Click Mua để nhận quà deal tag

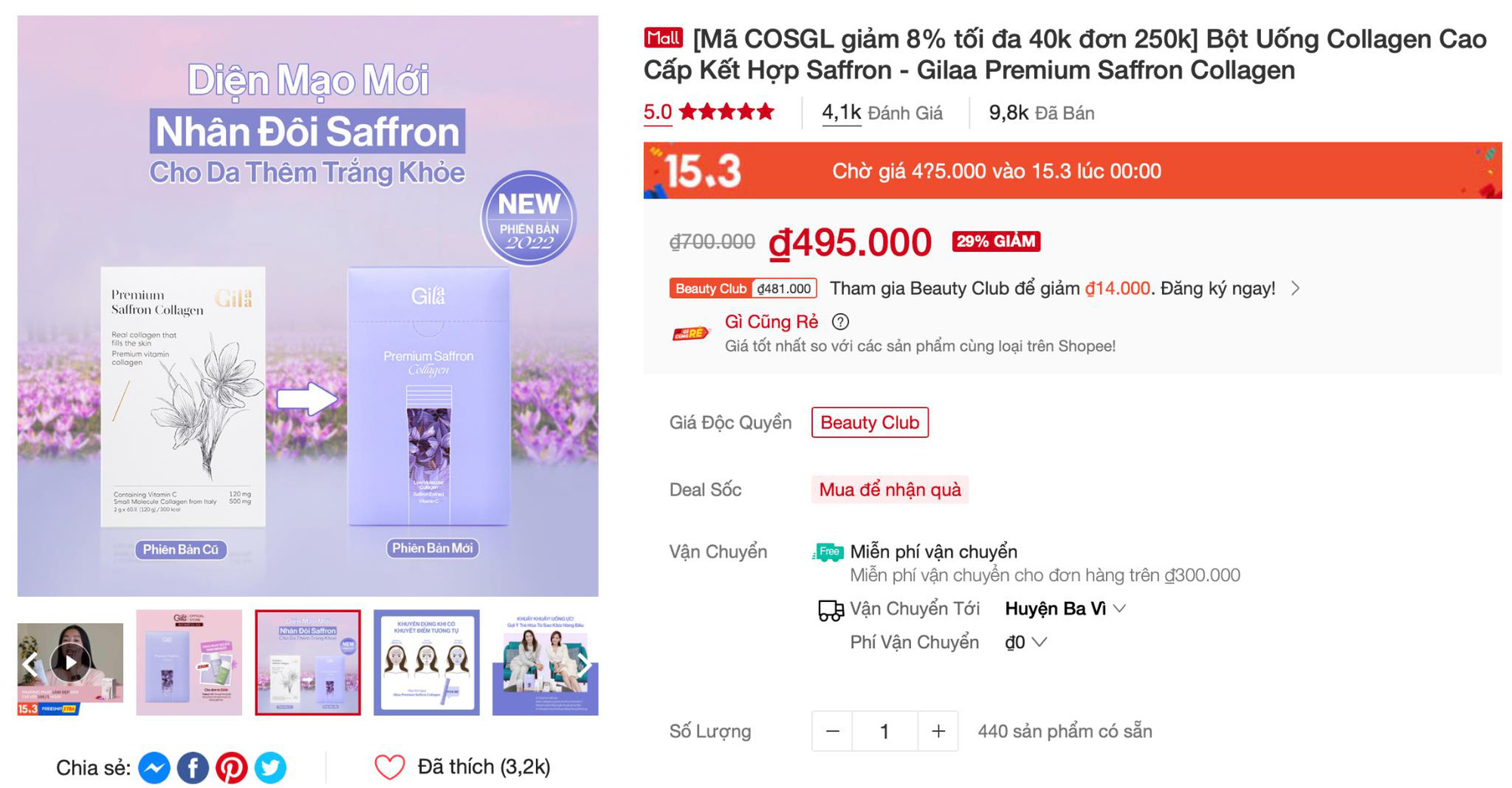[890, 489]
